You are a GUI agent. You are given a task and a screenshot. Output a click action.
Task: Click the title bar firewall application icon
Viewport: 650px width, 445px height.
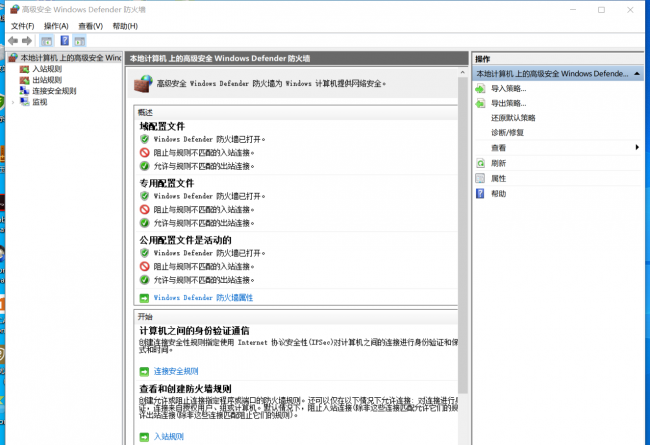15,9
